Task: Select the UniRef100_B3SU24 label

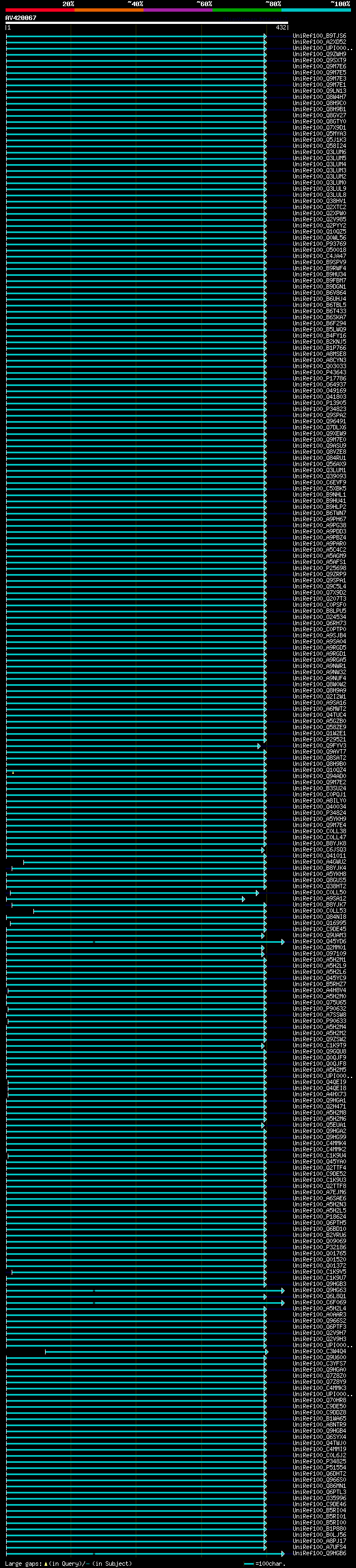Action: [319, 788]
